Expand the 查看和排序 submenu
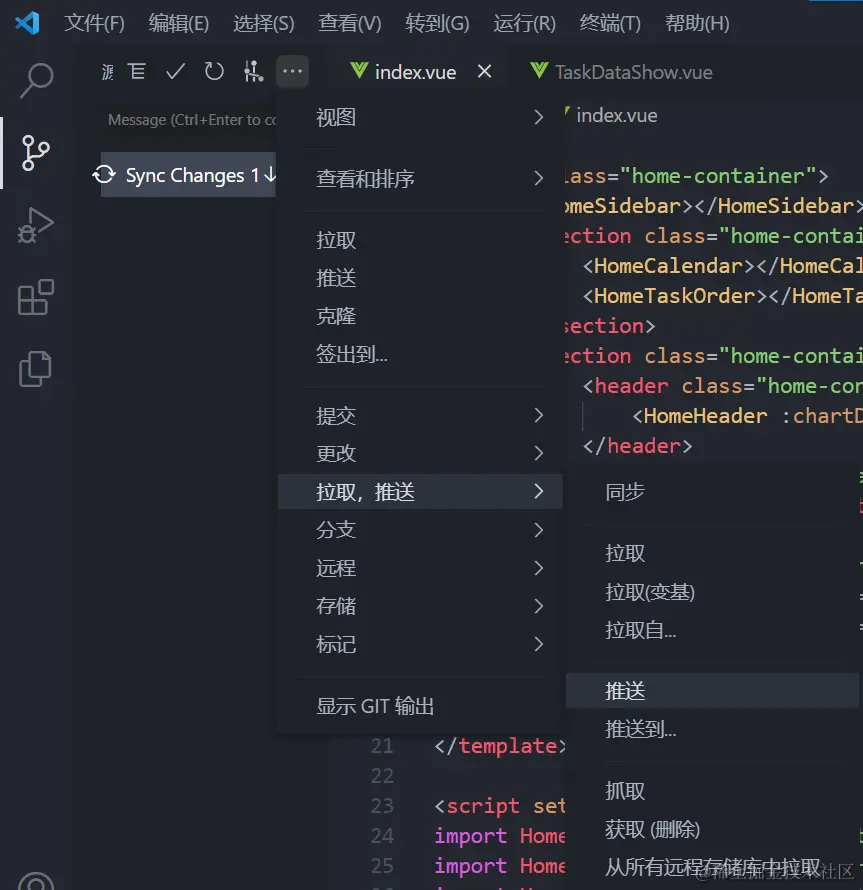The image size is (863, 890). click(x=420, y=179)
